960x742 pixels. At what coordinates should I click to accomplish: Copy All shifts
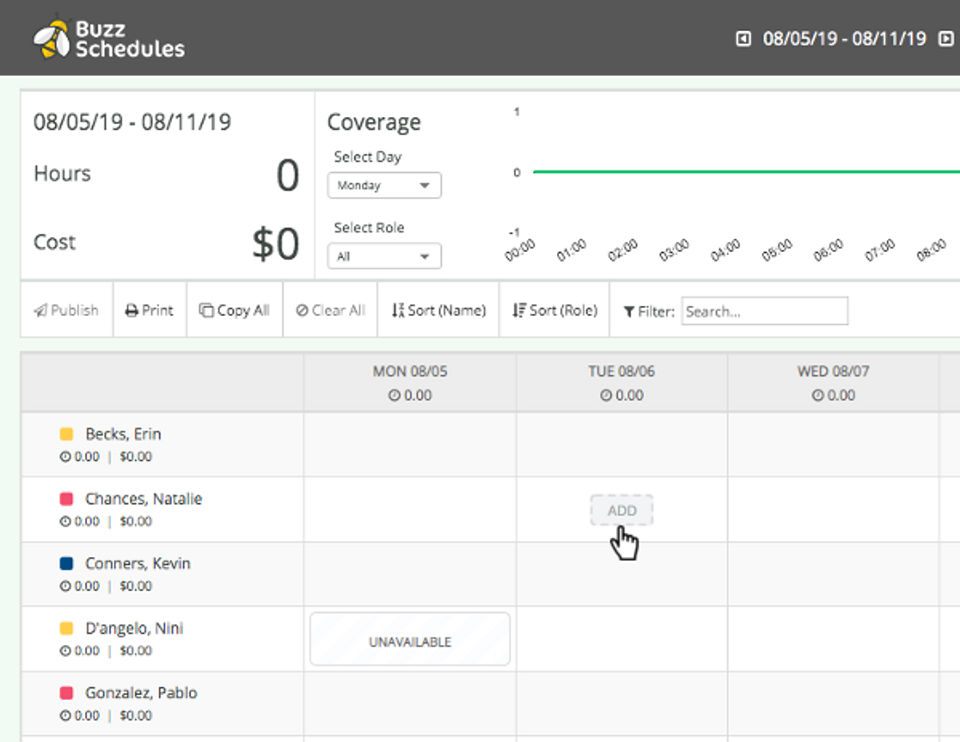(x=234, y=310)
